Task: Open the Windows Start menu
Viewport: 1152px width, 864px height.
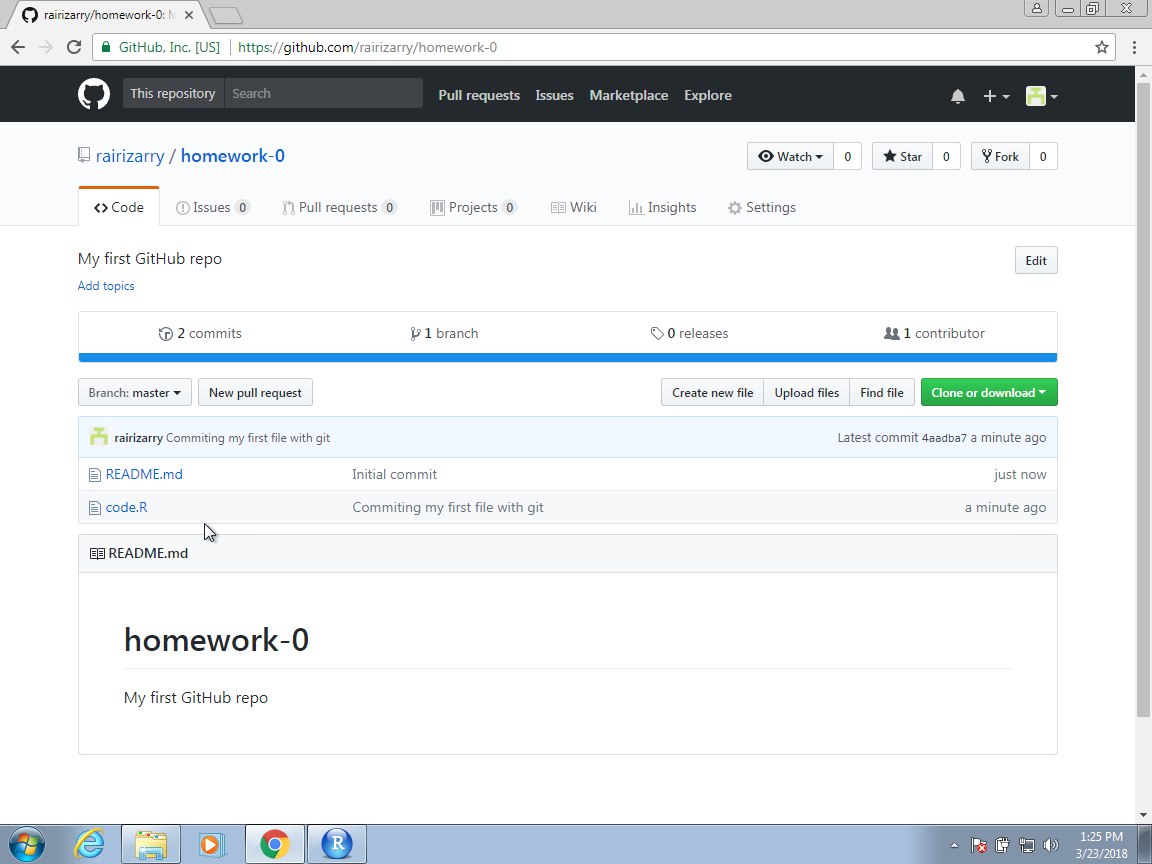Action: click(26, 844)
